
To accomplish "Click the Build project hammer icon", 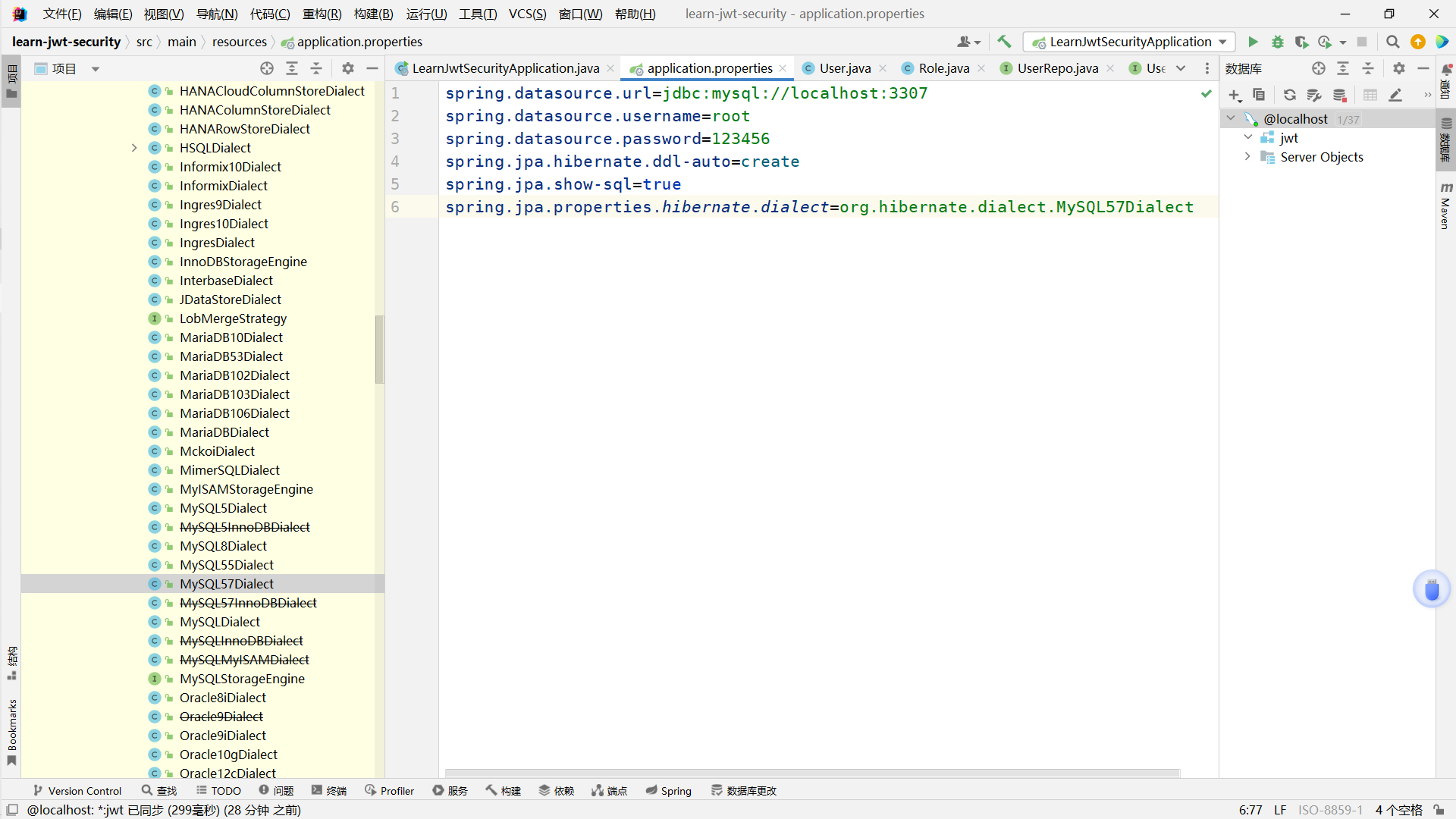I will (1004, 42).
